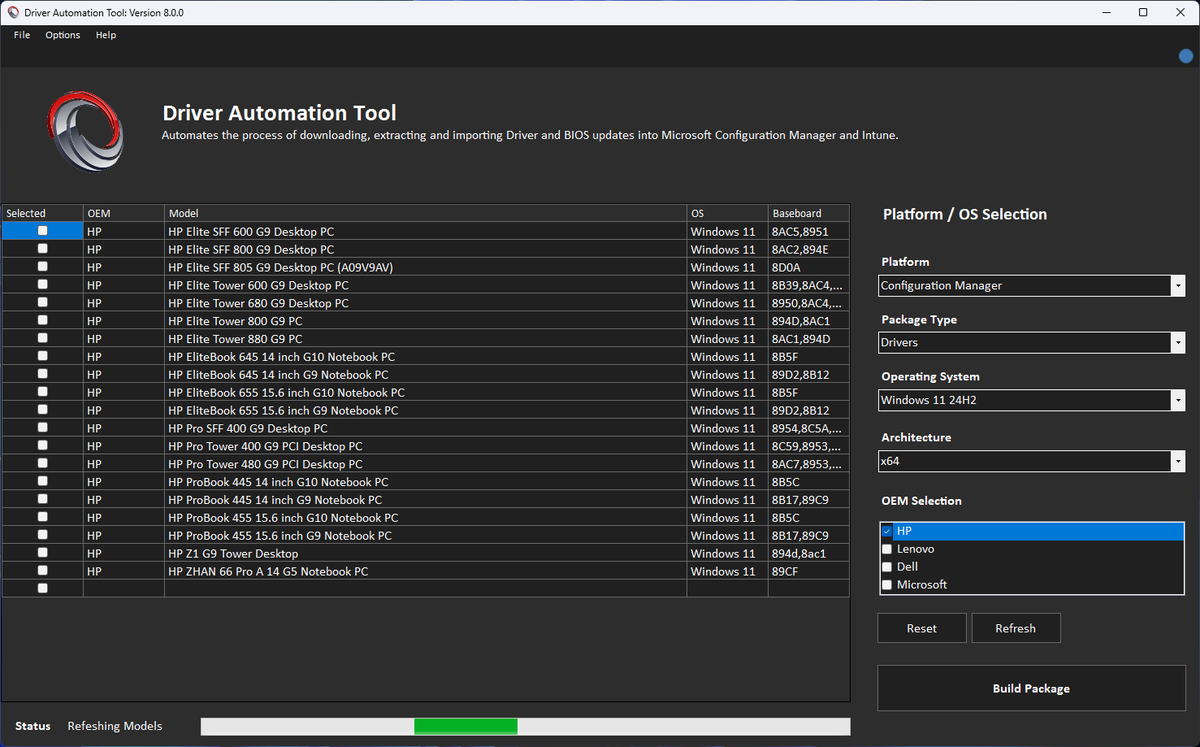Click the Reset button
The image size is (1200, 747).
[x=922, y=628]
